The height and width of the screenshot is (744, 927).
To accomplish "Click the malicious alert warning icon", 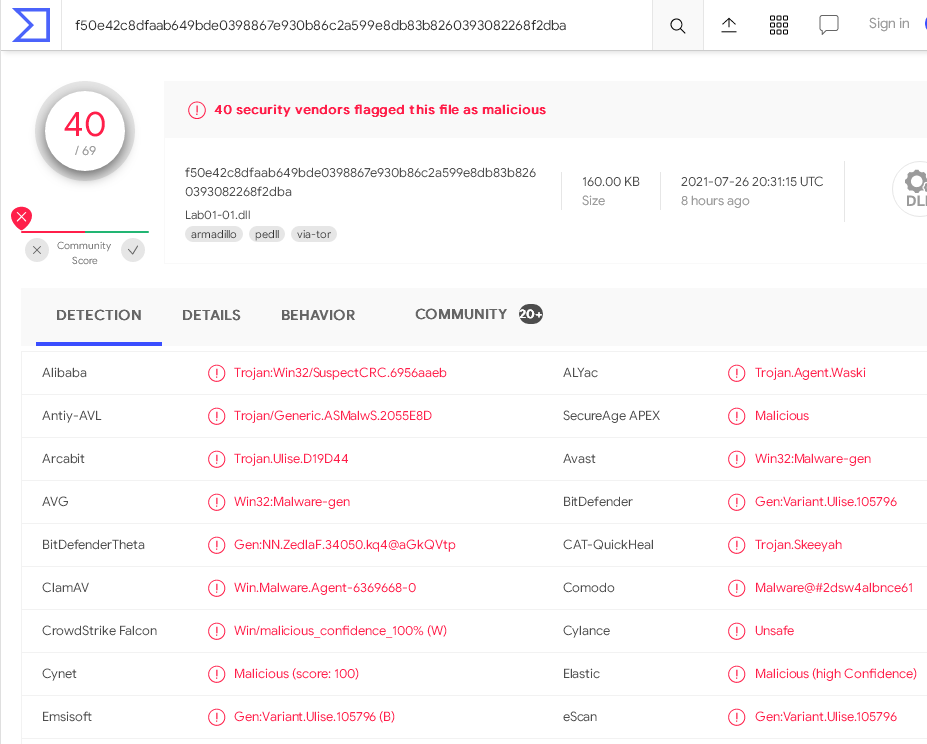I will click(197, 110).
